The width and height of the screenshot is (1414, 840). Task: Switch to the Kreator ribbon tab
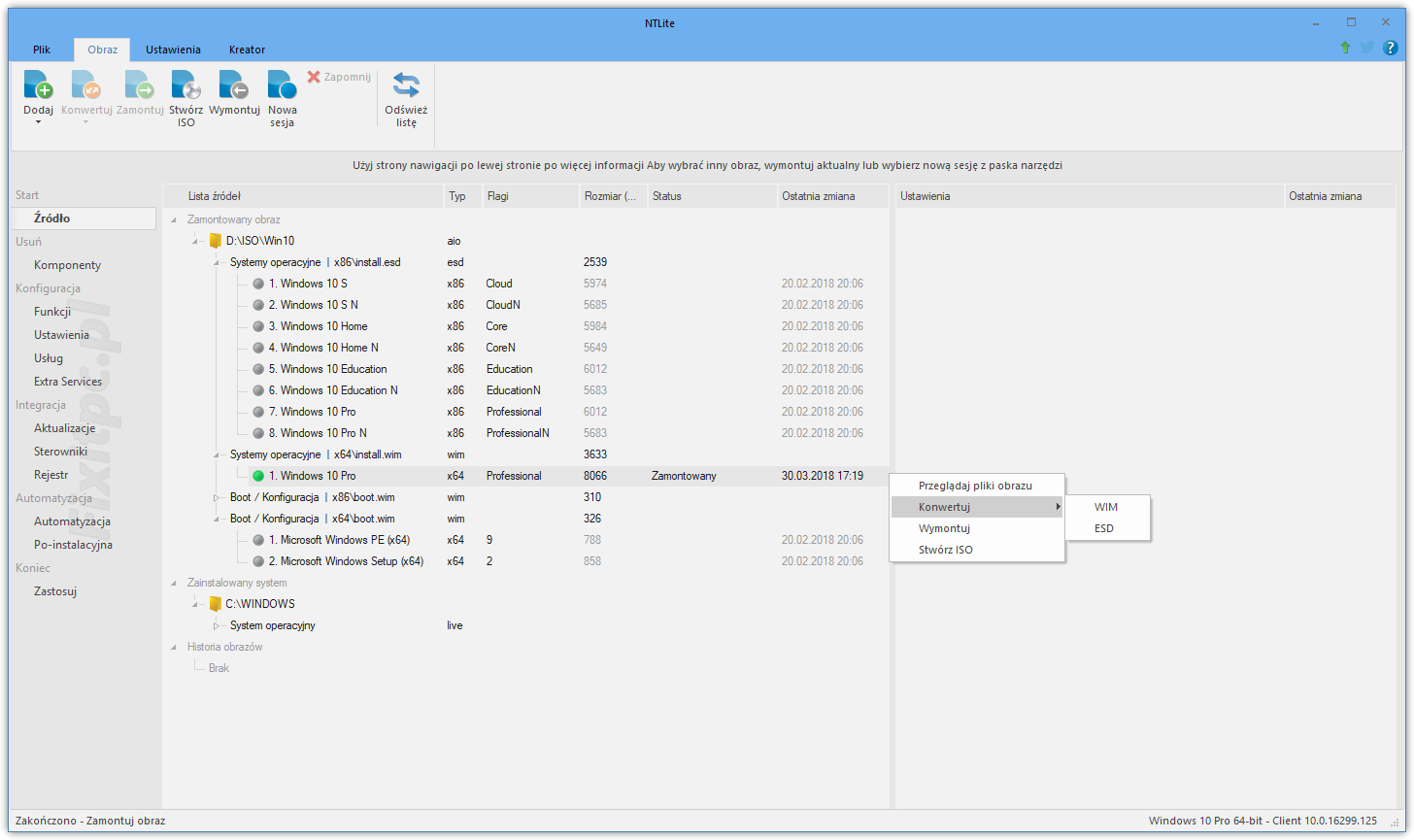pos(247,50)
